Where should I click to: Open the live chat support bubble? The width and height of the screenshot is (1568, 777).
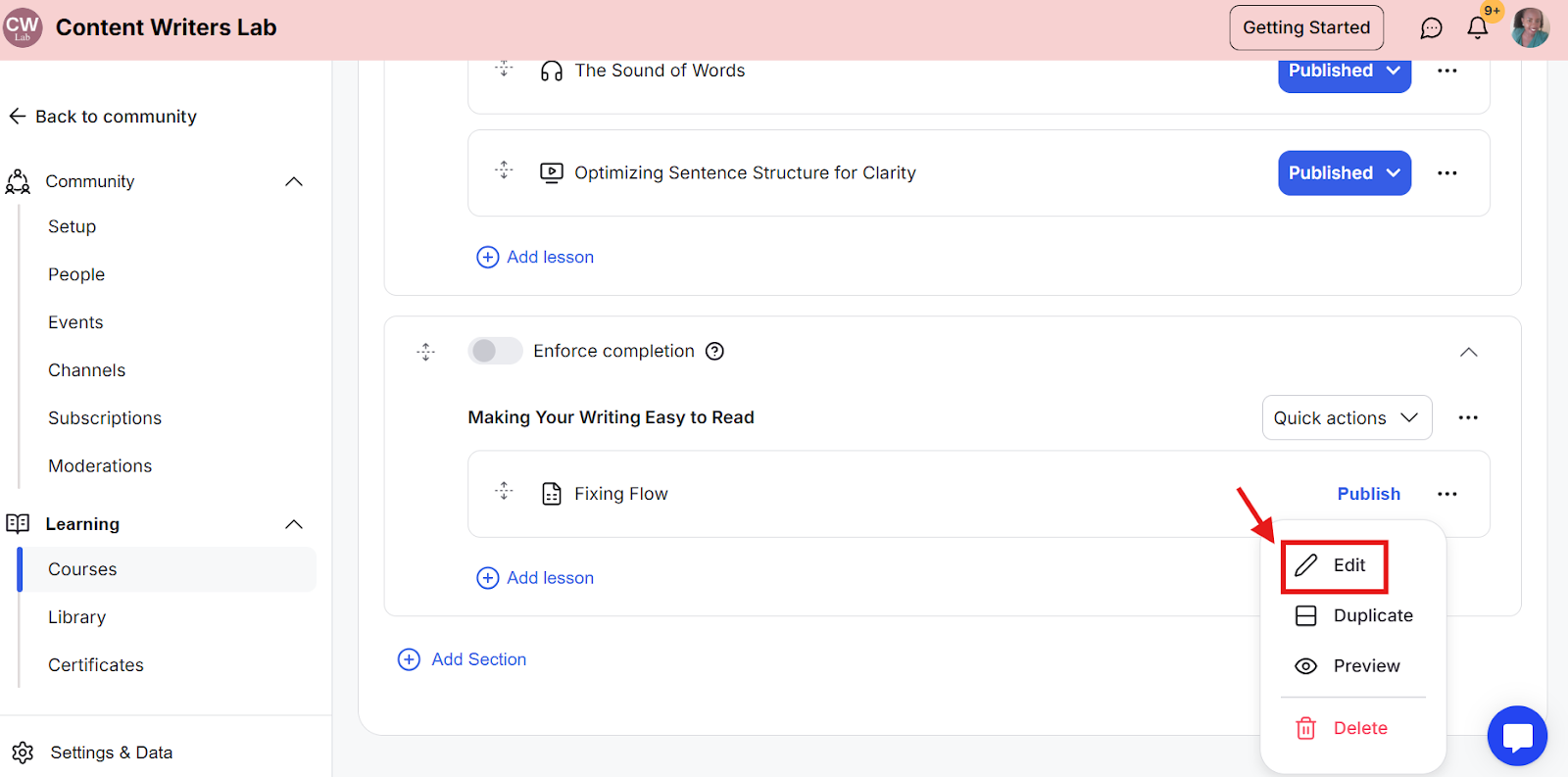coord(1516,736)
